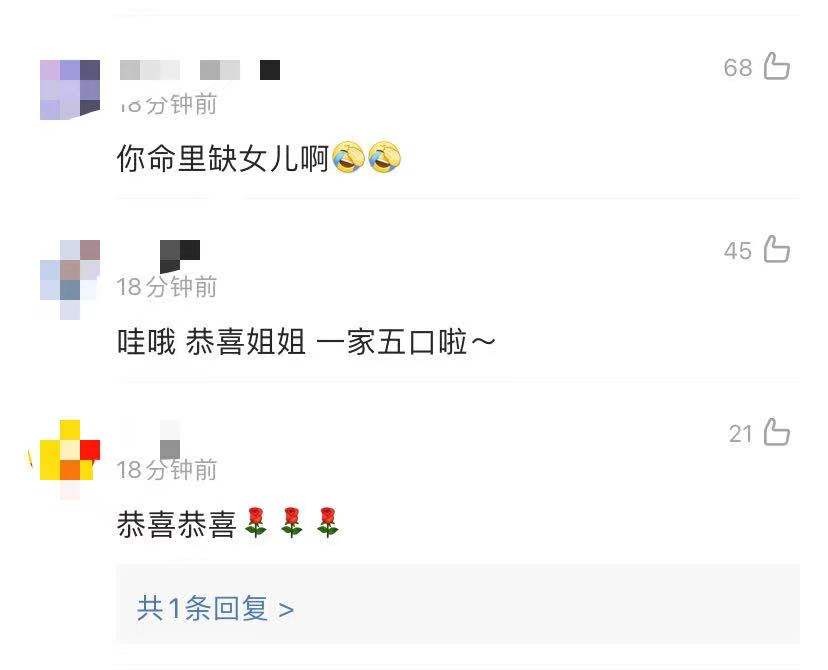
Task: View avatar of the 哇哦 恭喜姐姐 commenter
Action: pos(70,279)
